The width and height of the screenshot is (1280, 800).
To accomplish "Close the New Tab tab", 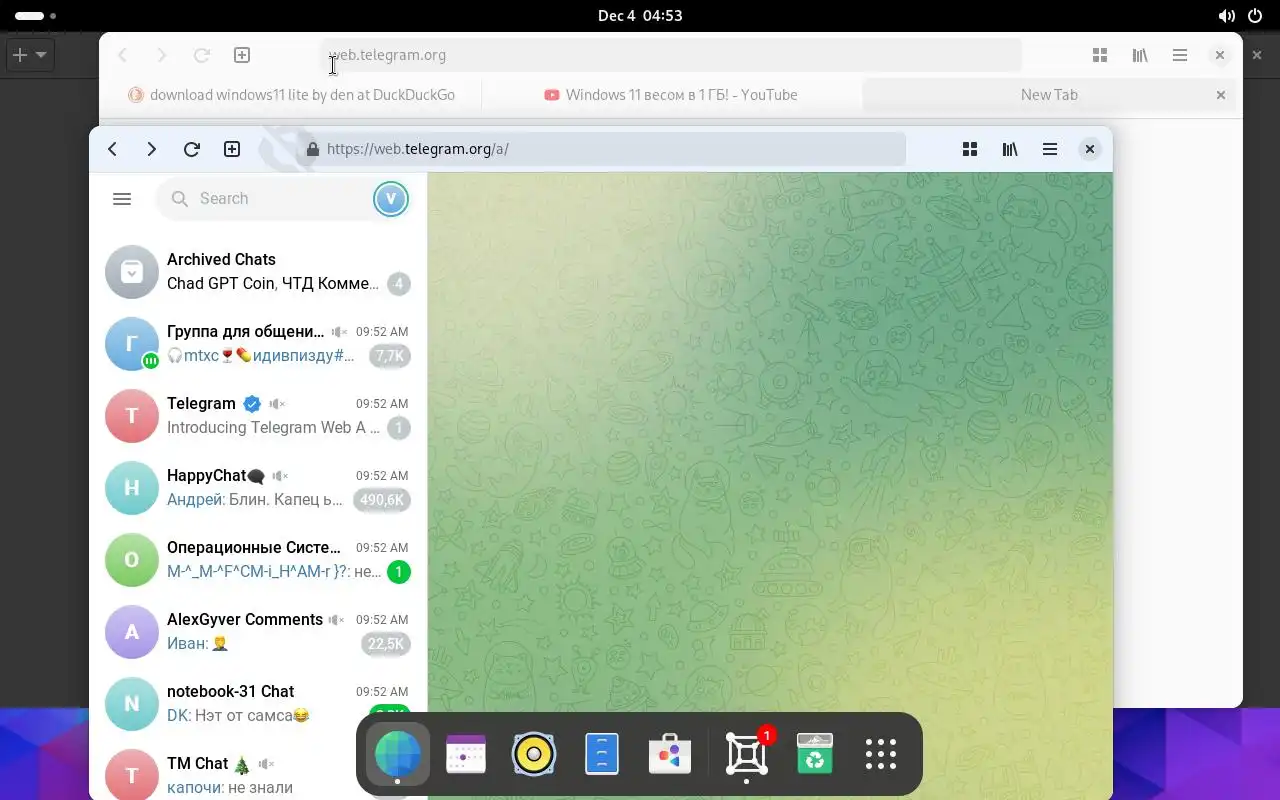I will point(1220,95).
